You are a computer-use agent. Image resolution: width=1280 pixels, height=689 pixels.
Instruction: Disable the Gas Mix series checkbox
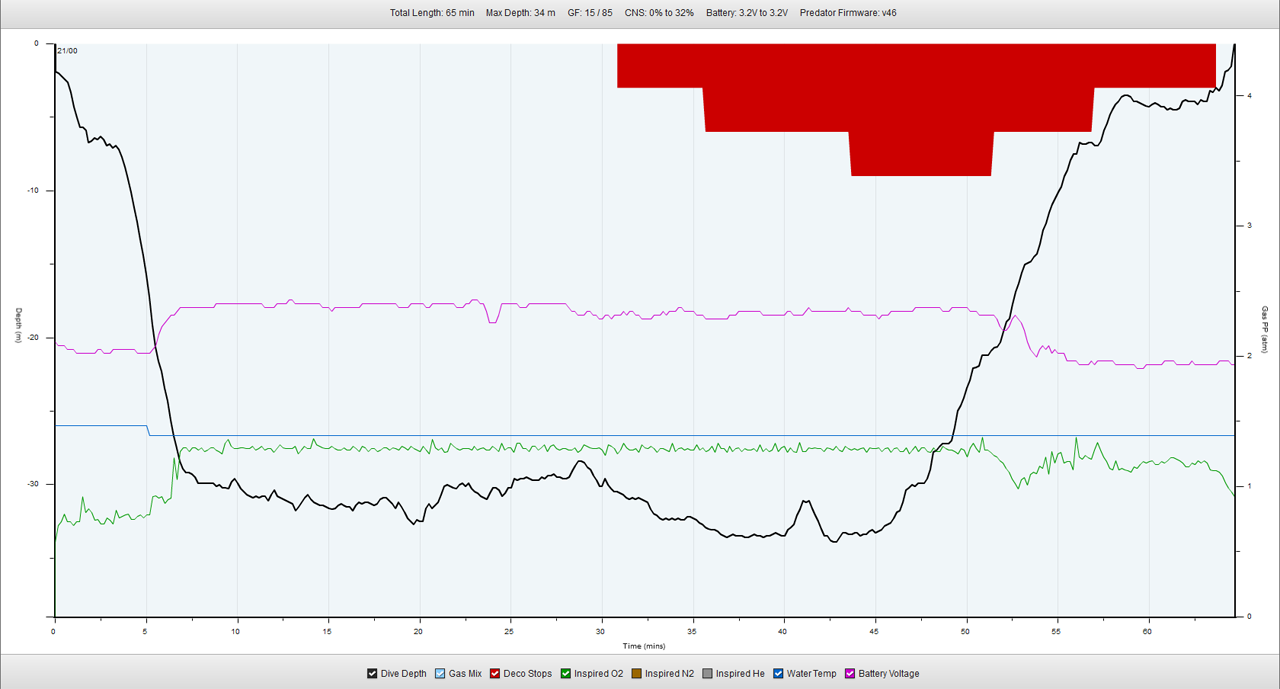point(441,674)
